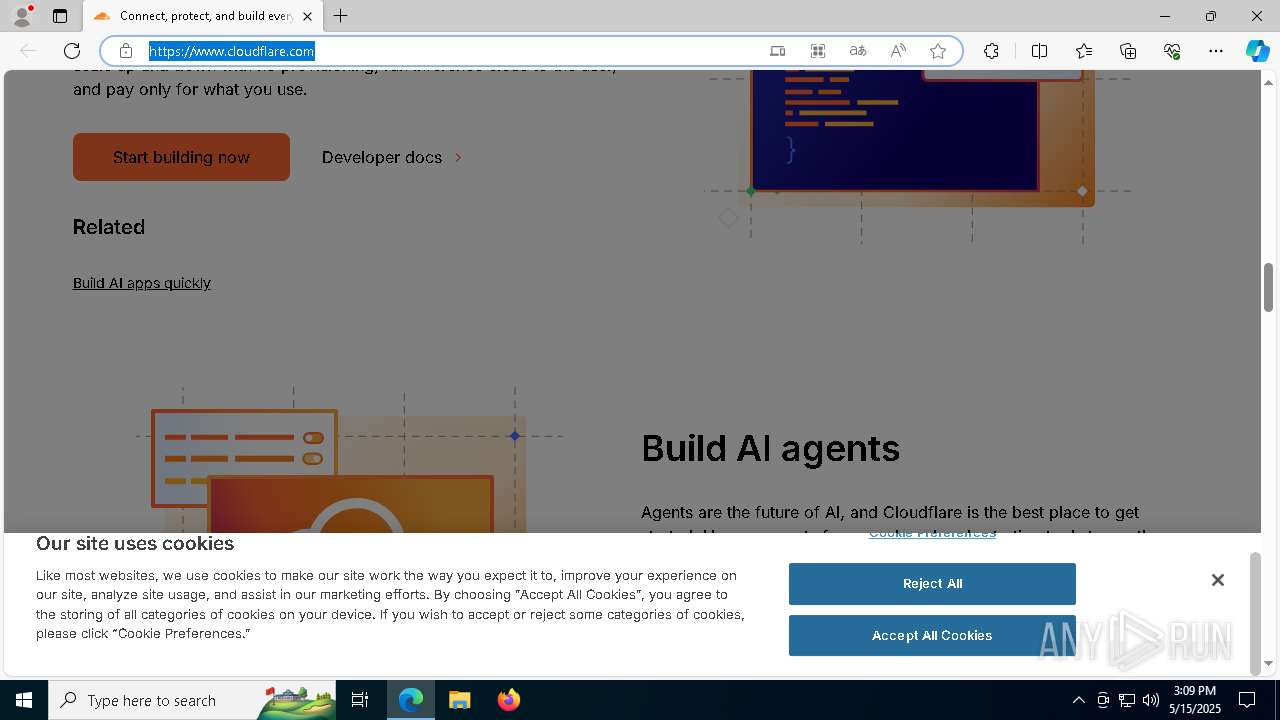The height and width of the screenshot is (720, 1280).
Task: Open the Windows Start menu
Action: pyautogui.click(x=24, y=700)
